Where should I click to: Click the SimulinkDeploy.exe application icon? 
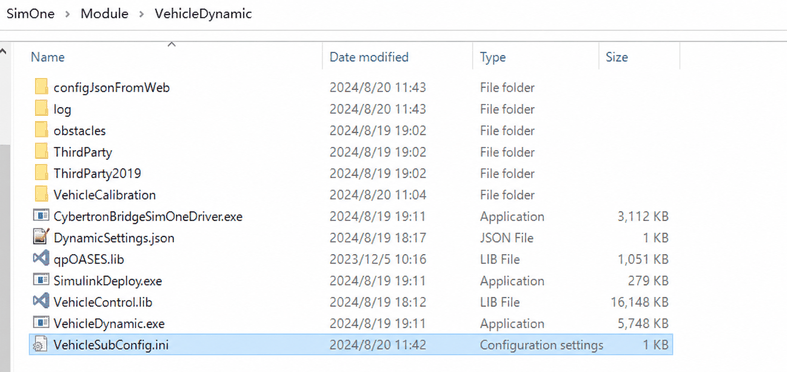click(41, 280)
